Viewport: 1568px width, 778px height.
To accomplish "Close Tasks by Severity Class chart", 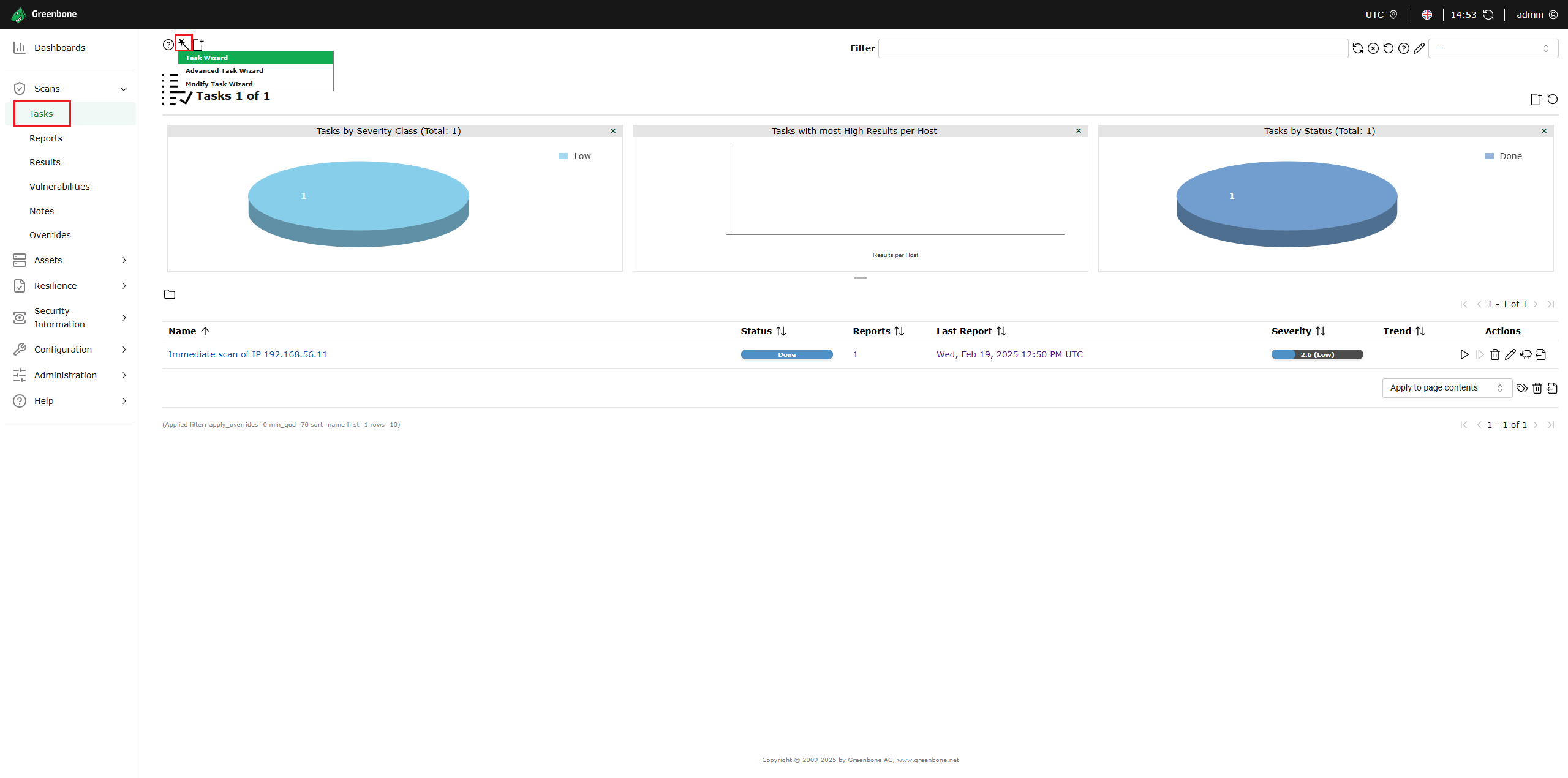I will coord(613,131).
